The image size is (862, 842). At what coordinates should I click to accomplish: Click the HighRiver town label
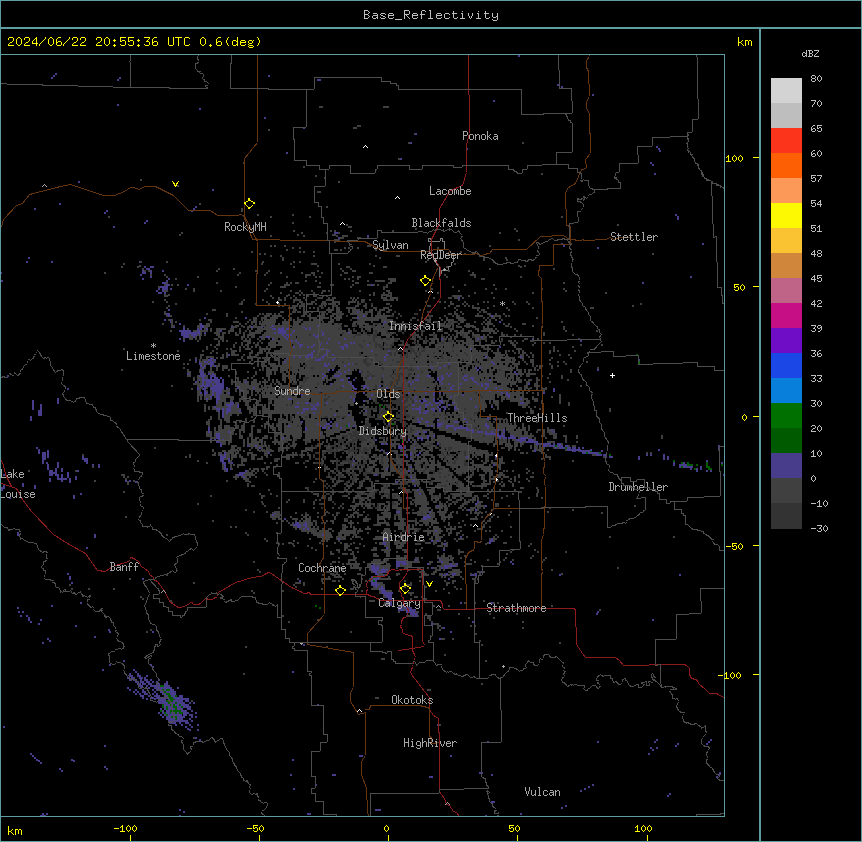[x=430, y=743]
